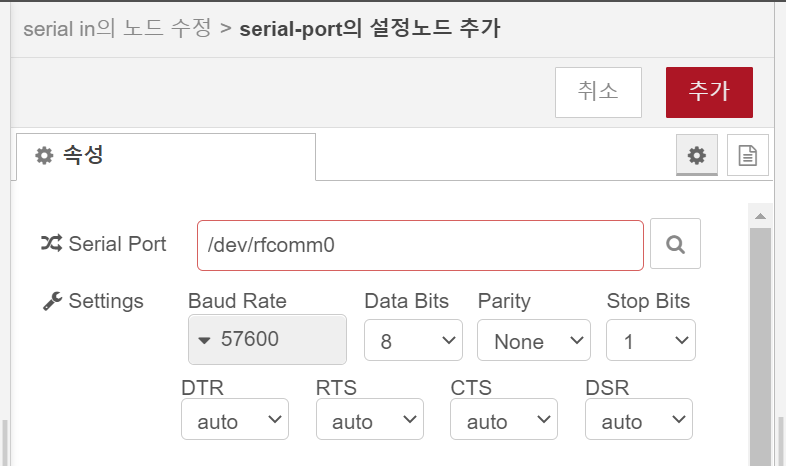The height and width of the screenshot is (466, 786).
Task: Select the gear node properties icon
Action: (x=696, y=155)
